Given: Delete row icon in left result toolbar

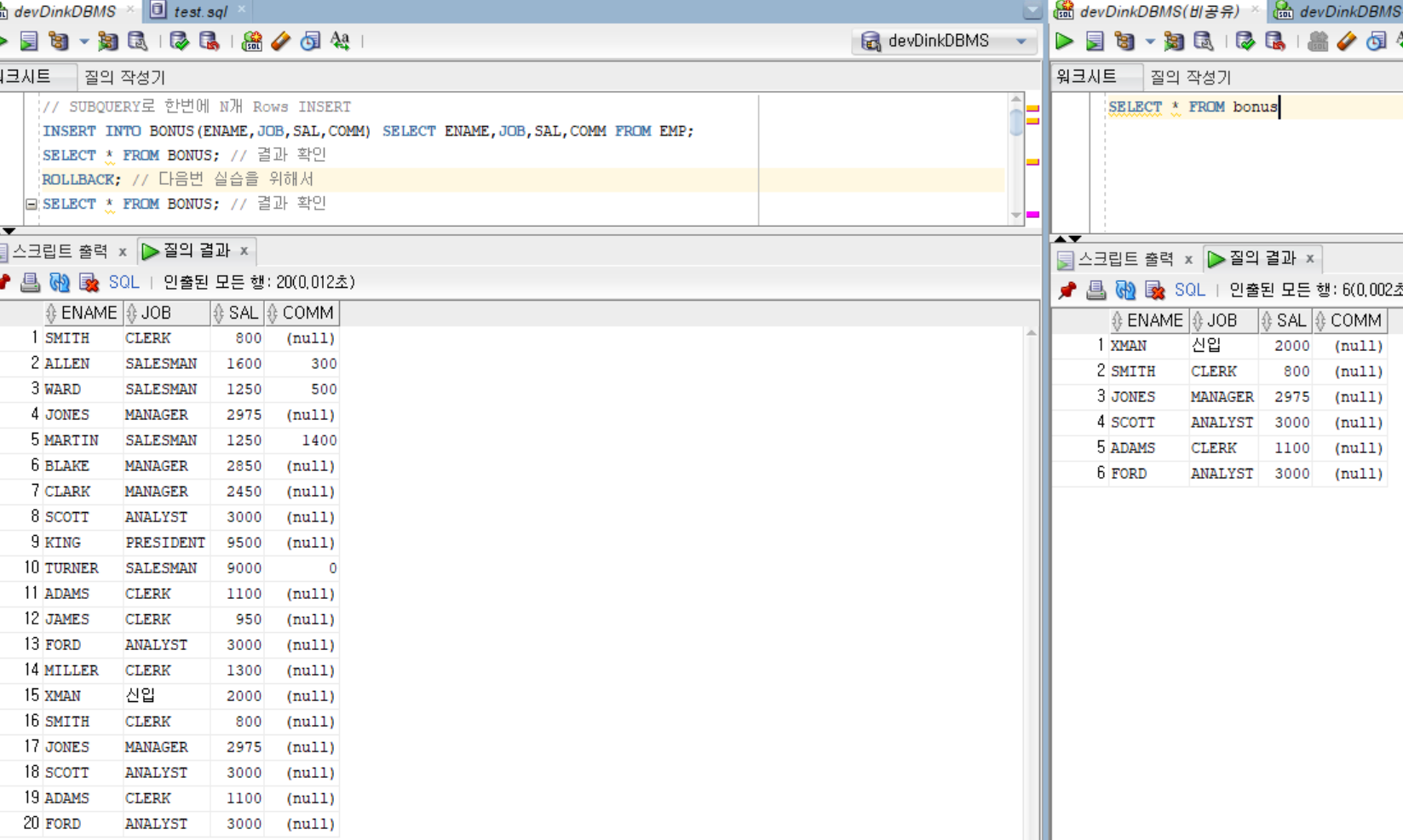Looking at the screenshot, I should coord(89,282).
